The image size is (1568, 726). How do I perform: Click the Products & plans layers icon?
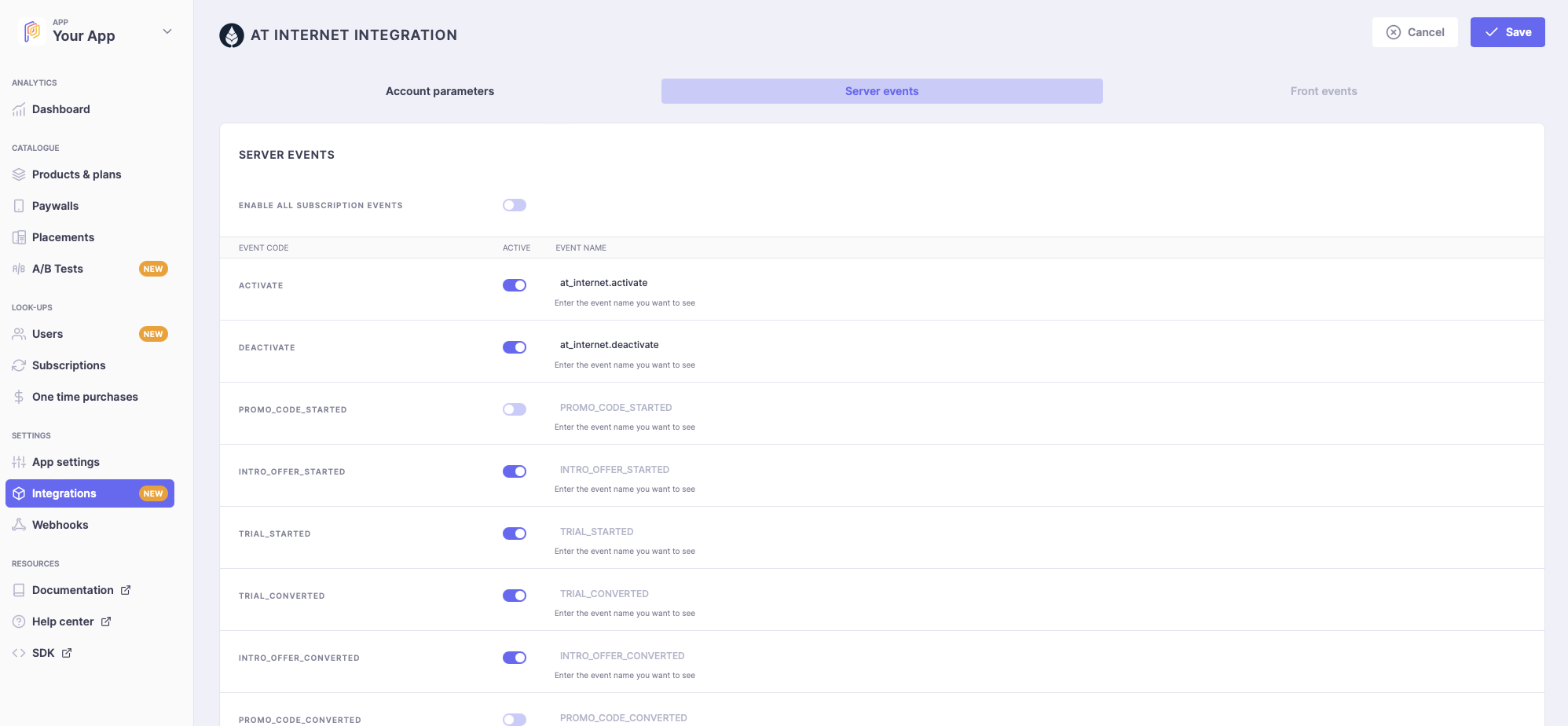pos(19,174)
